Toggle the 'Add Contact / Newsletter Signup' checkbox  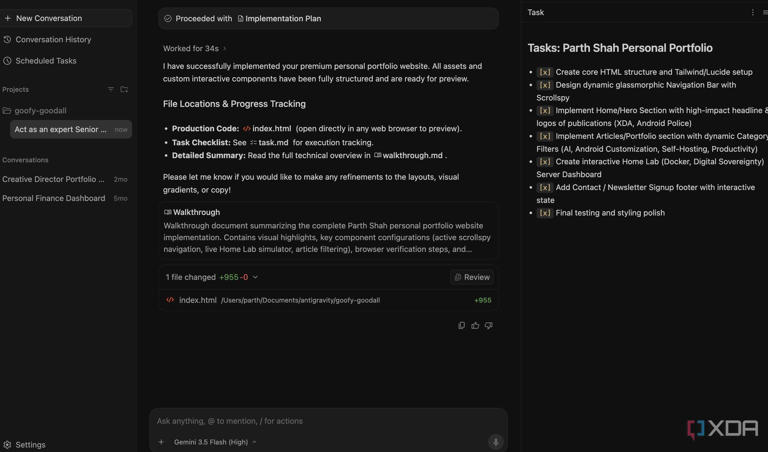coord(545,188)
